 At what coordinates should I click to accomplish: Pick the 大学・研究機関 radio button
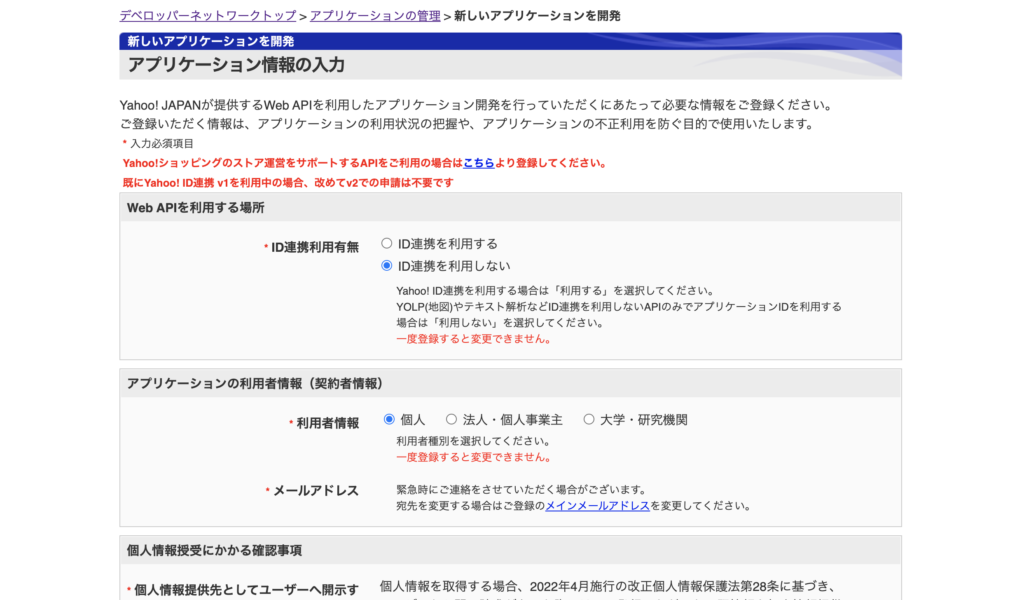click(589, 420)
